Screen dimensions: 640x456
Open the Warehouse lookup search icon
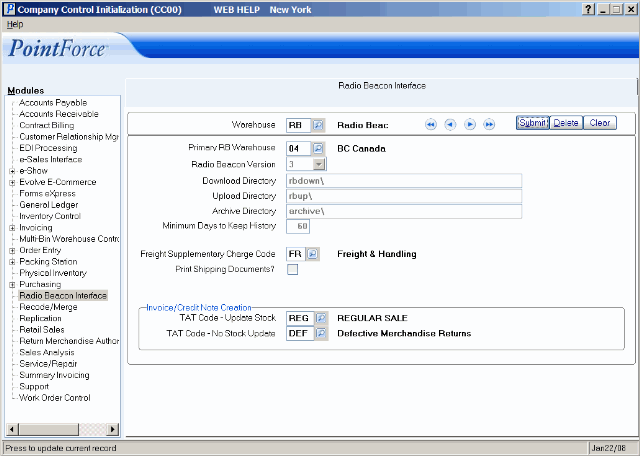tap(318, 125)
